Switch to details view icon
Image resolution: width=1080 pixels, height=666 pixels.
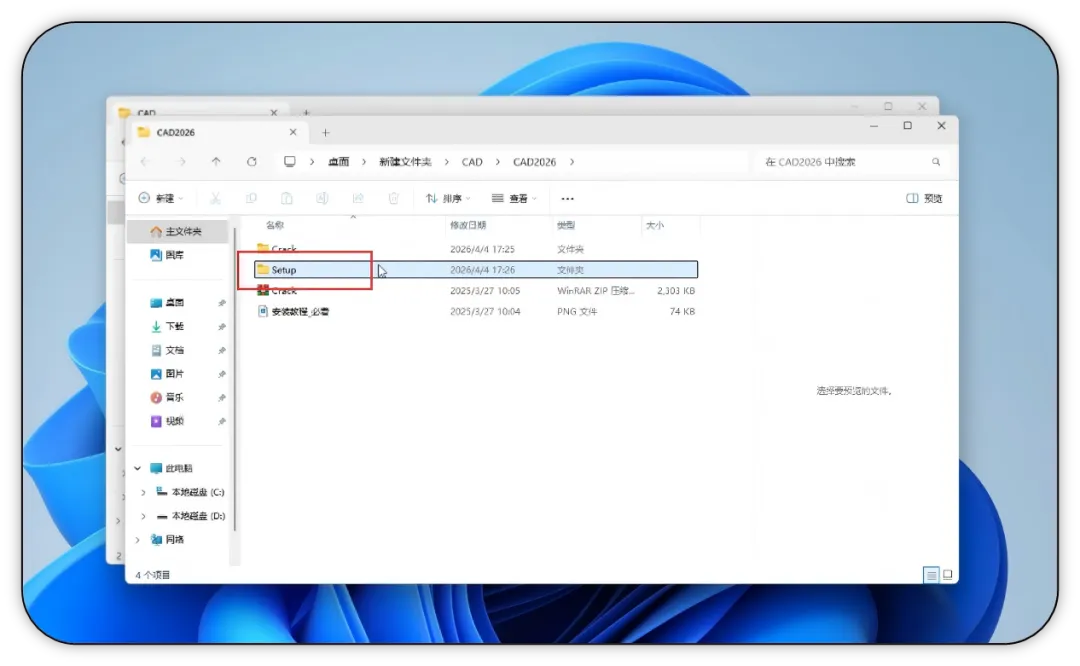point(931,574)
